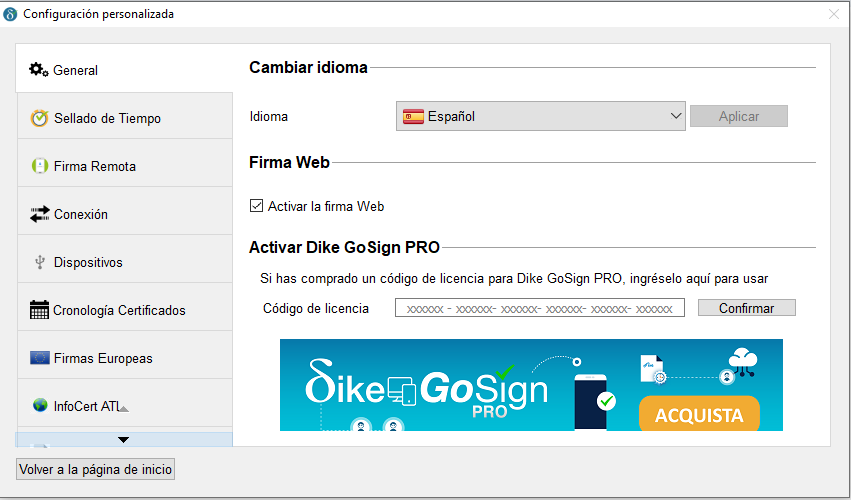The height and width of the screenshot is (500, 851).
Task: Click Volver a la página de inicio
Action: [x=96, y=469]
